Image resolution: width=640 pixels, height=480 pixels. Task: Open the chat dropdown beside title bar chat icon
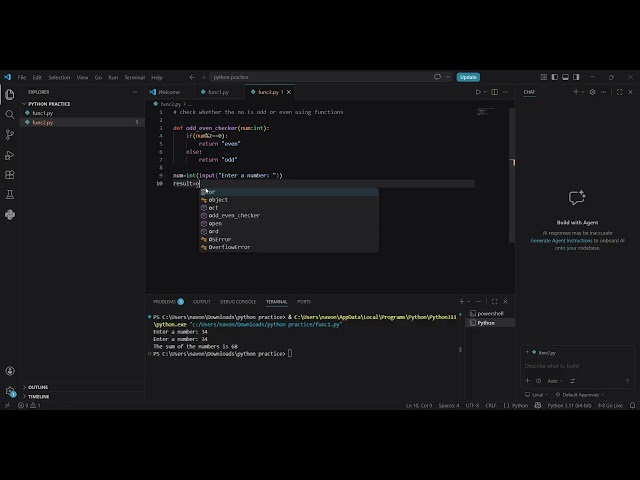(447, 77)
